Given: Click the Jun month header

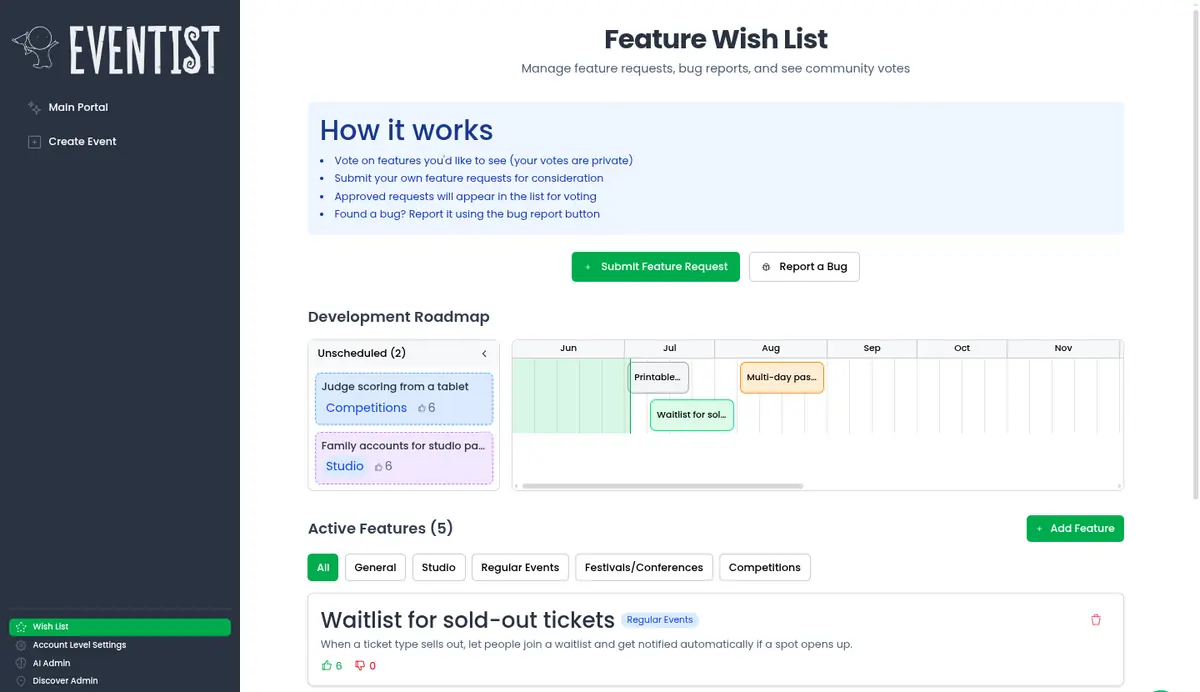Looking at the screenshot, I should 568,348.
